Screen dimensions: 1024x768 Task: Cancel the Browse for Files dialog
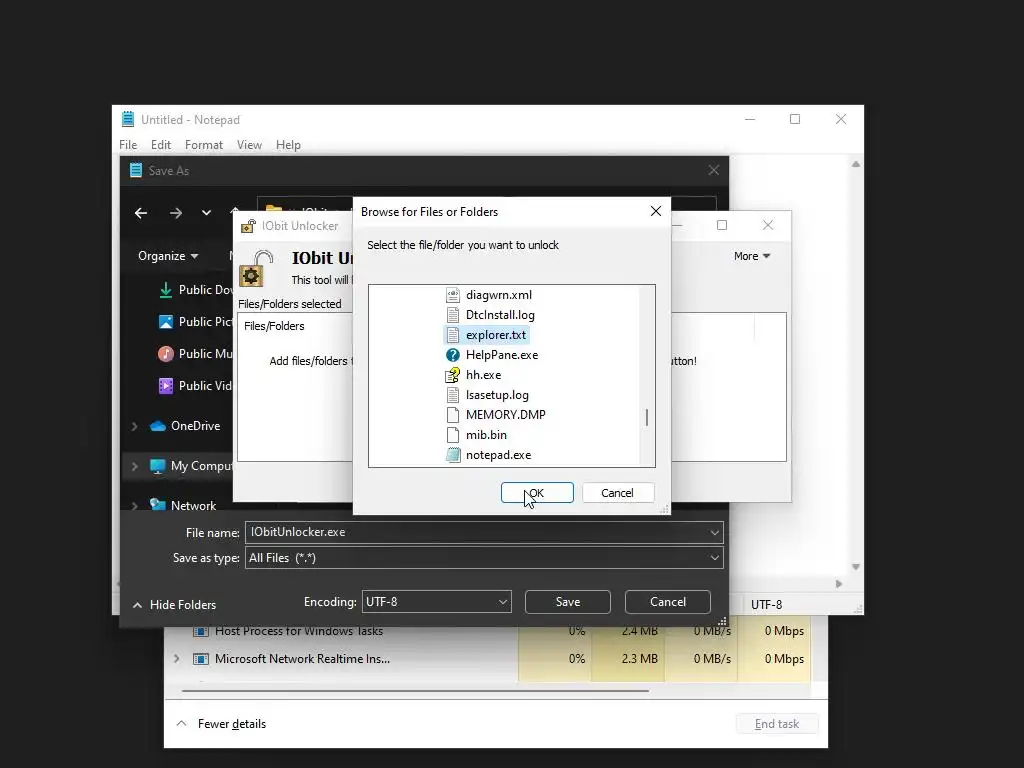pyautogui.click(x=617, y=493)
